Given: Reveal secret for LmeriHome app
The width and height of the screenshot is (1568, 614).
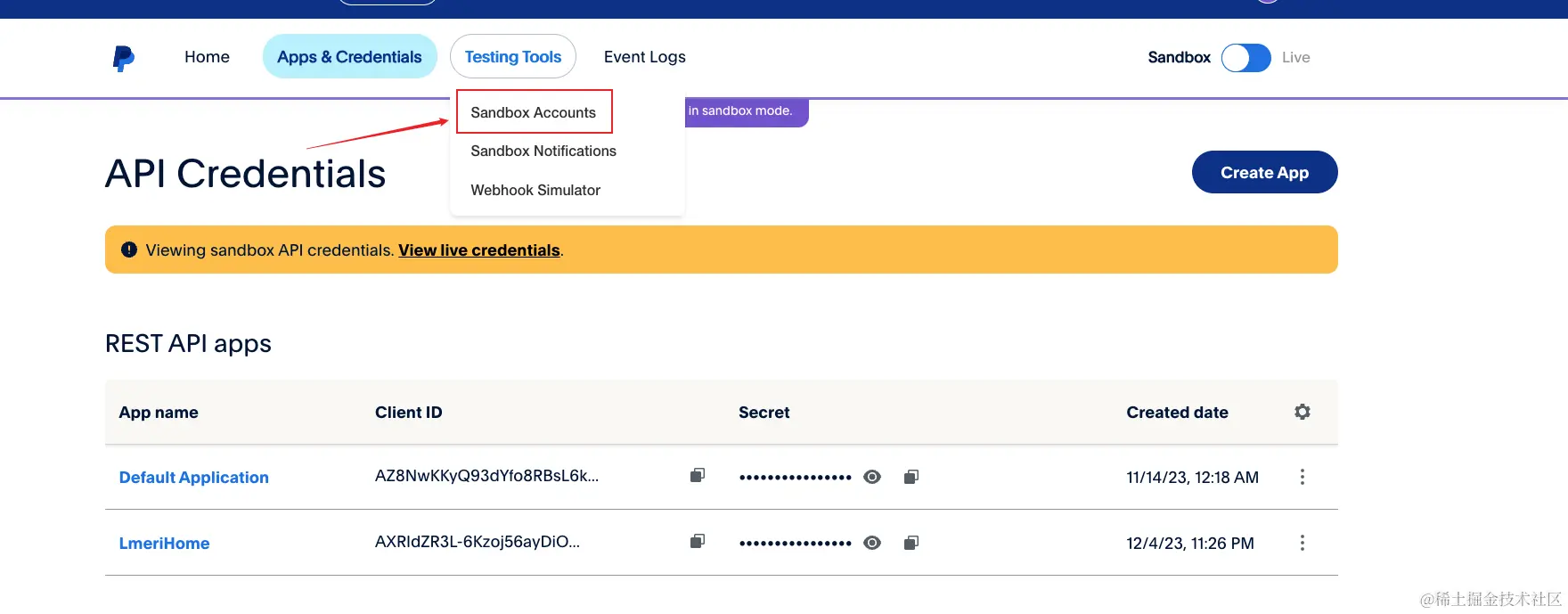Looking at the screenshot, I should (872, 543).
